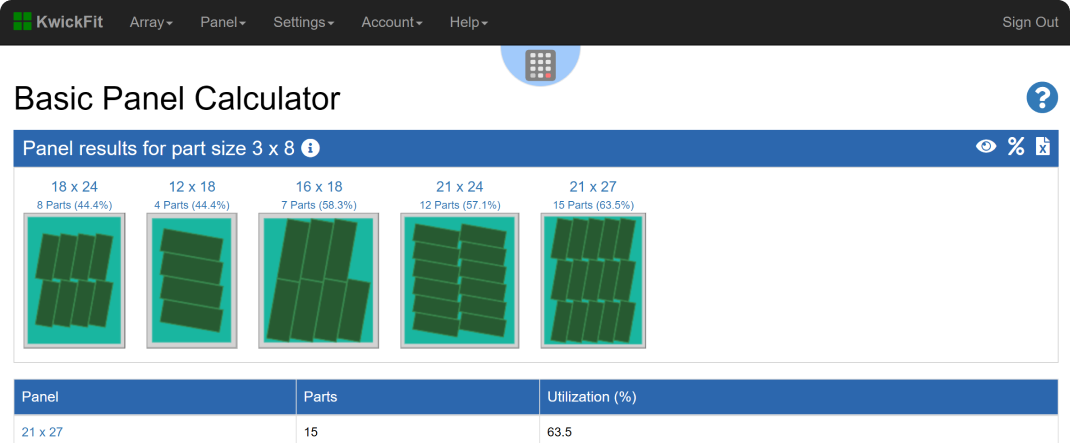
Task: Click the KwickFit logo icon
Action: (22, 22)
